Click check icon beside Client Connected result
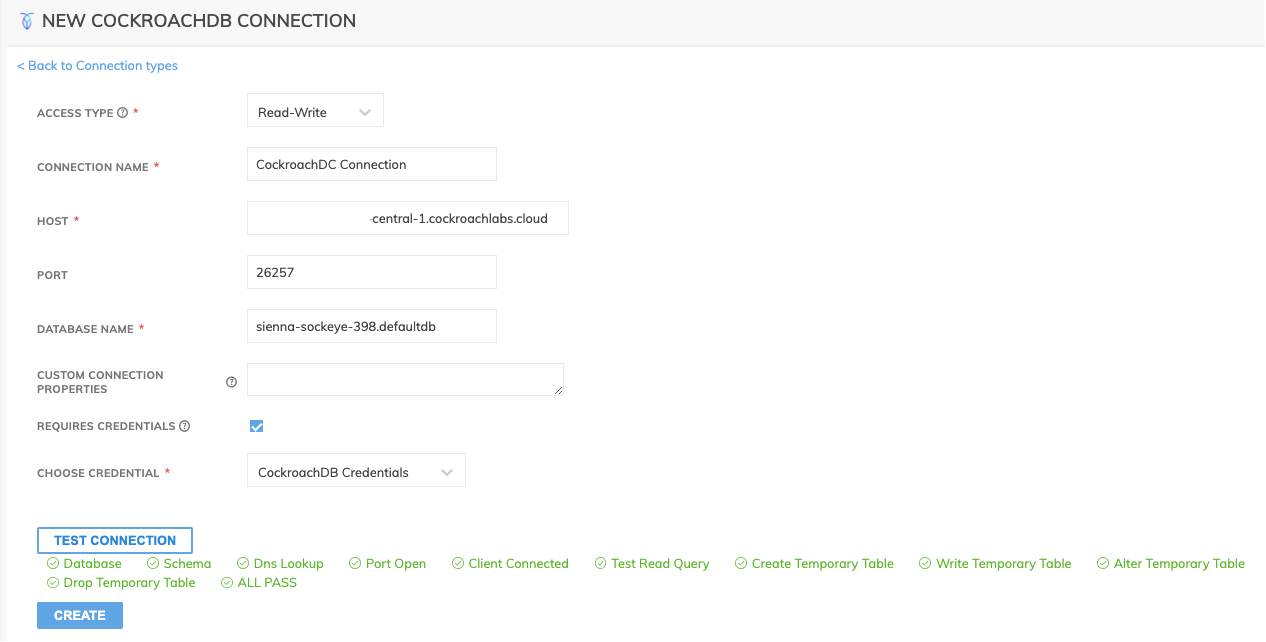Viewport: 1266px width, 642px height. coord(458,564)
